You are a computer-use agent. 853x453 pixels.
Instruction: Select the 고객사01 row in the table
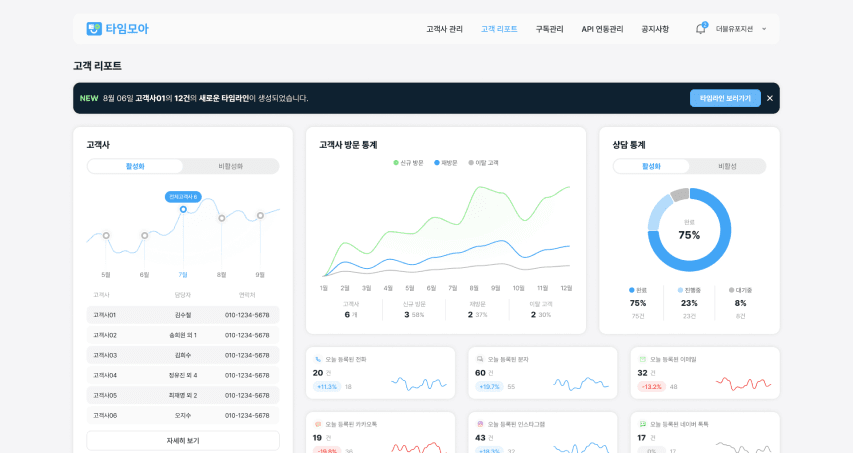(183, 315)
